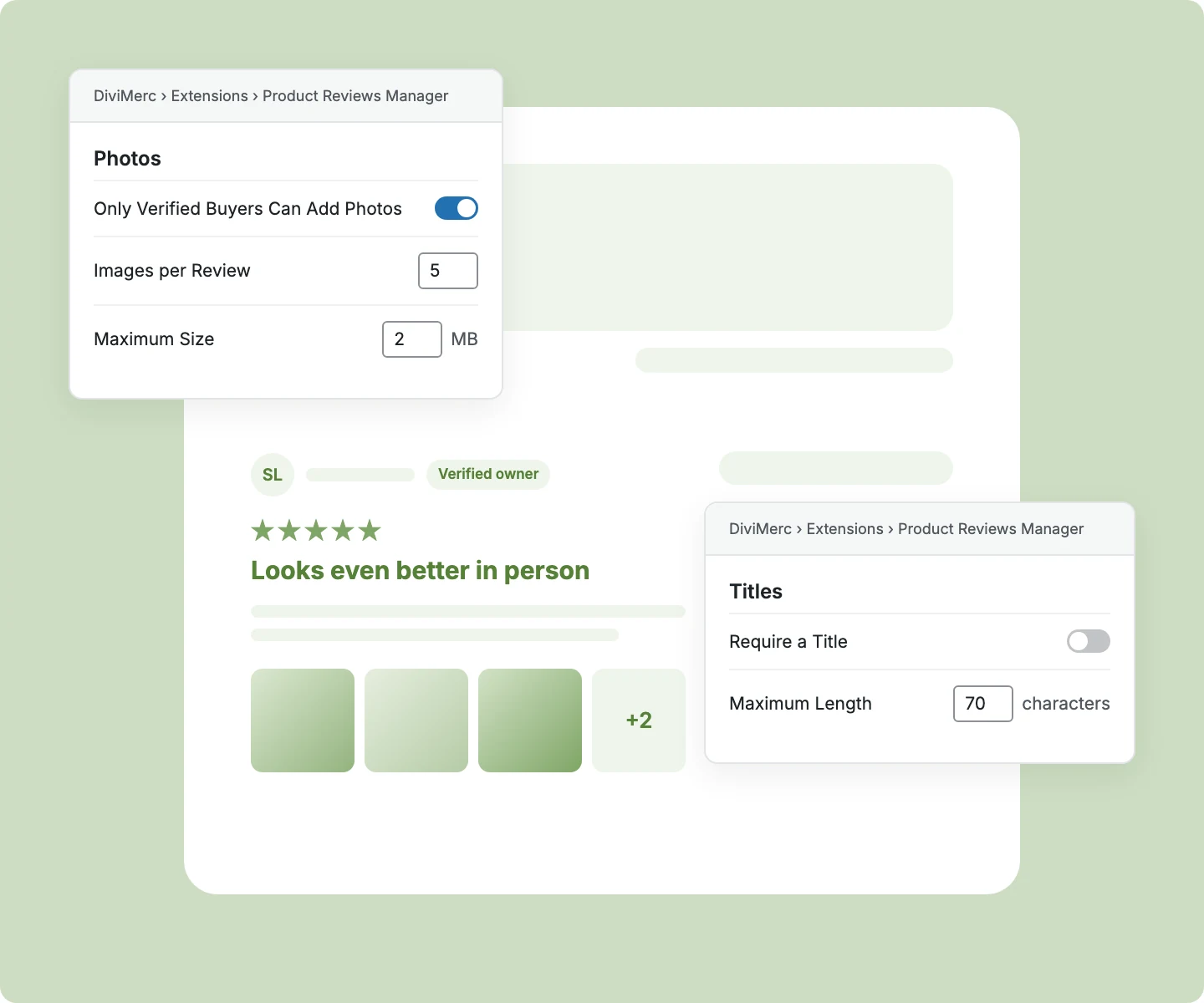Edit the Maximum Size MB field
Viewport: 1204px width, 1003px height.
click(x=412, y=339)
